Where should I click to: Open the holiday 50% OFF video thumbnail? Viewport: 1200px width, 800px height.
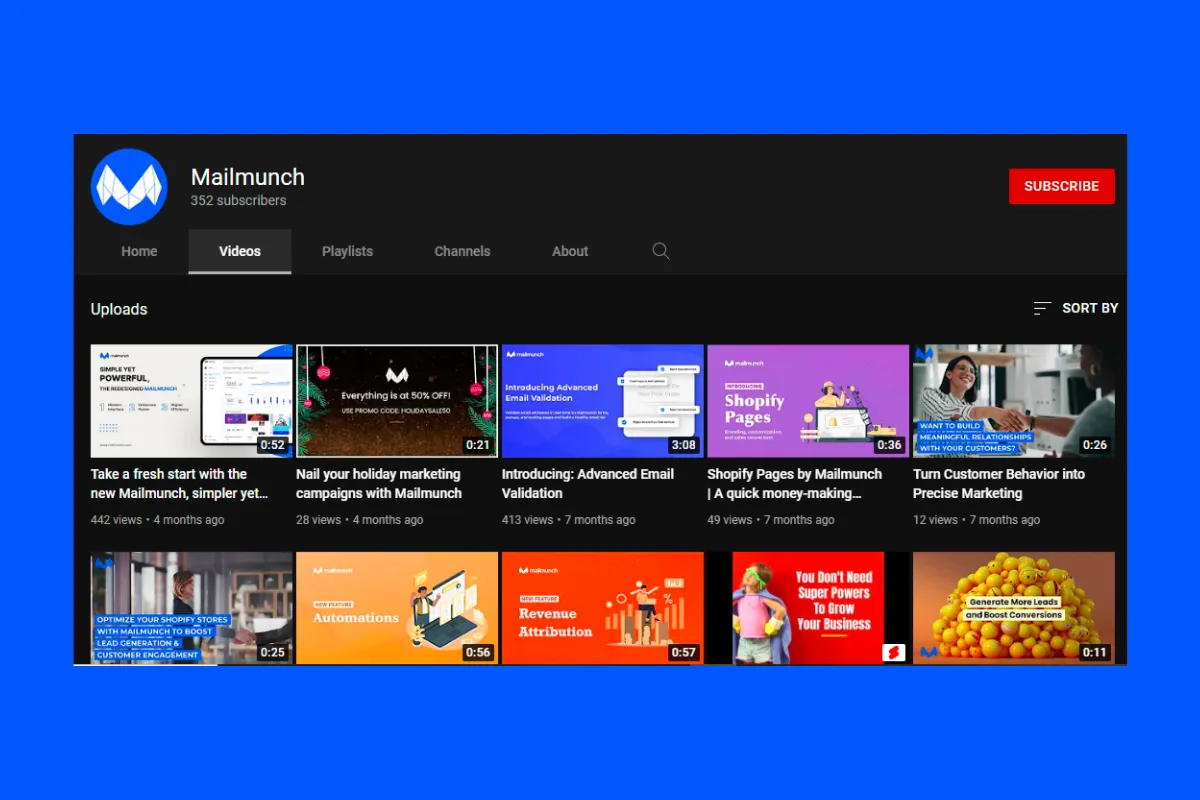(397, 401)
